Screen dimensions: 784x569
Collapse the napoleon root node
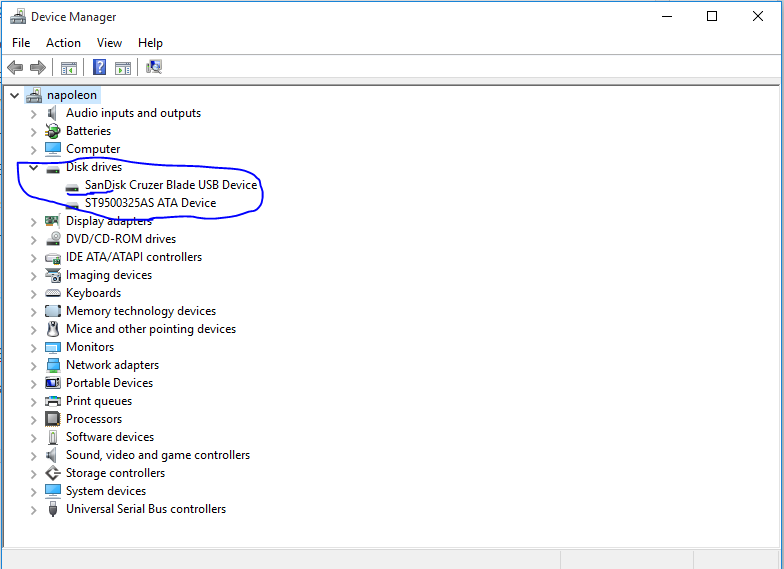click(x=15, y=95)
